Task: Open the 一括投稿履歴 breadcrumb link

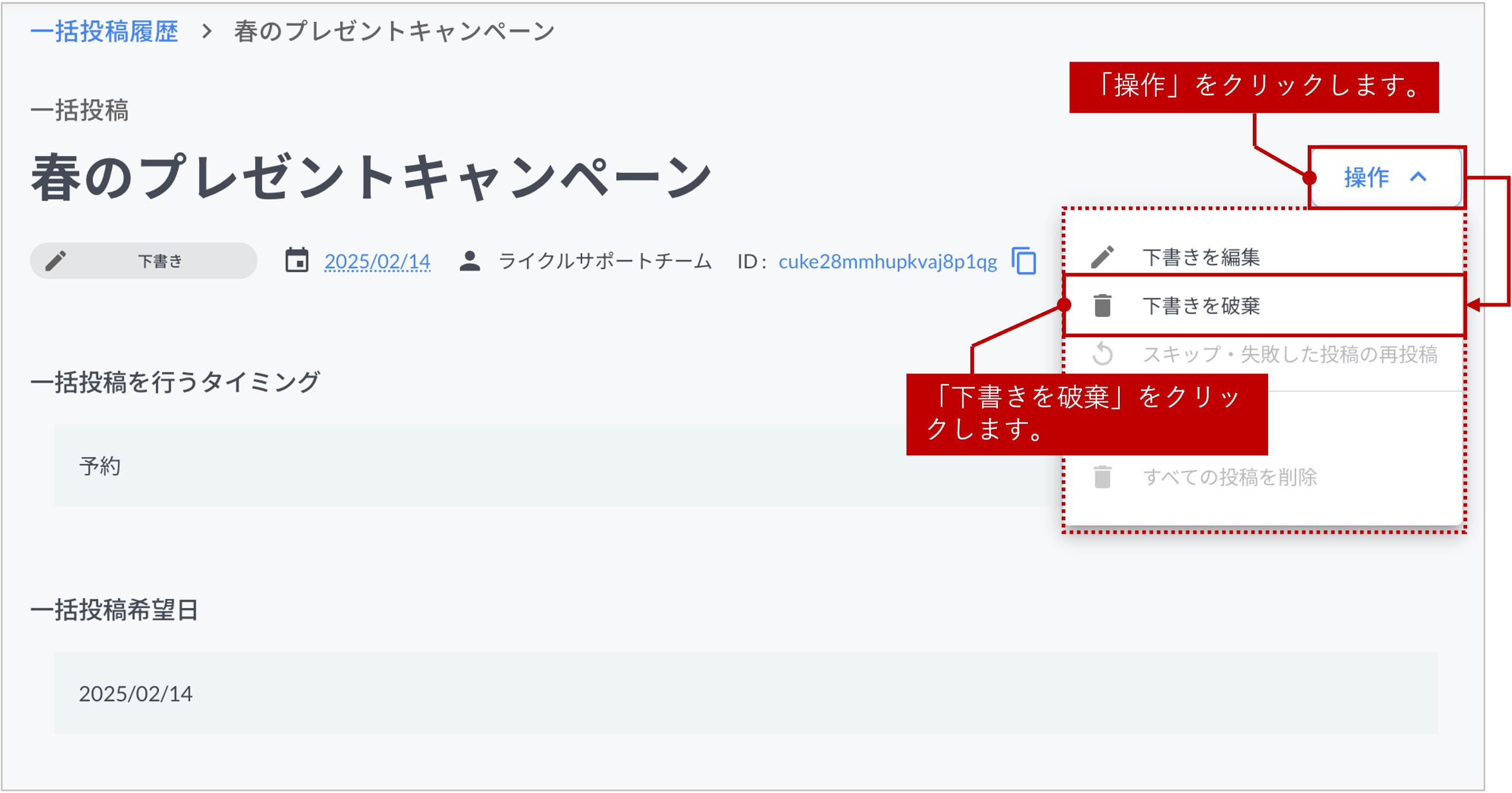Action: pyautogui.click(x=105, y=31)
